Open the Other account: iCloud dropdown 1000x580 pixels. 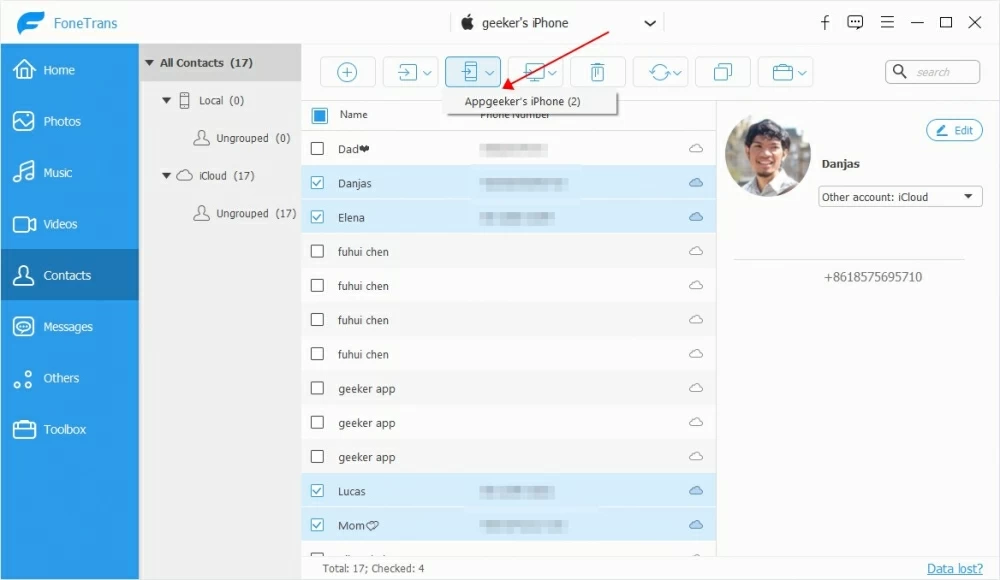900,197
